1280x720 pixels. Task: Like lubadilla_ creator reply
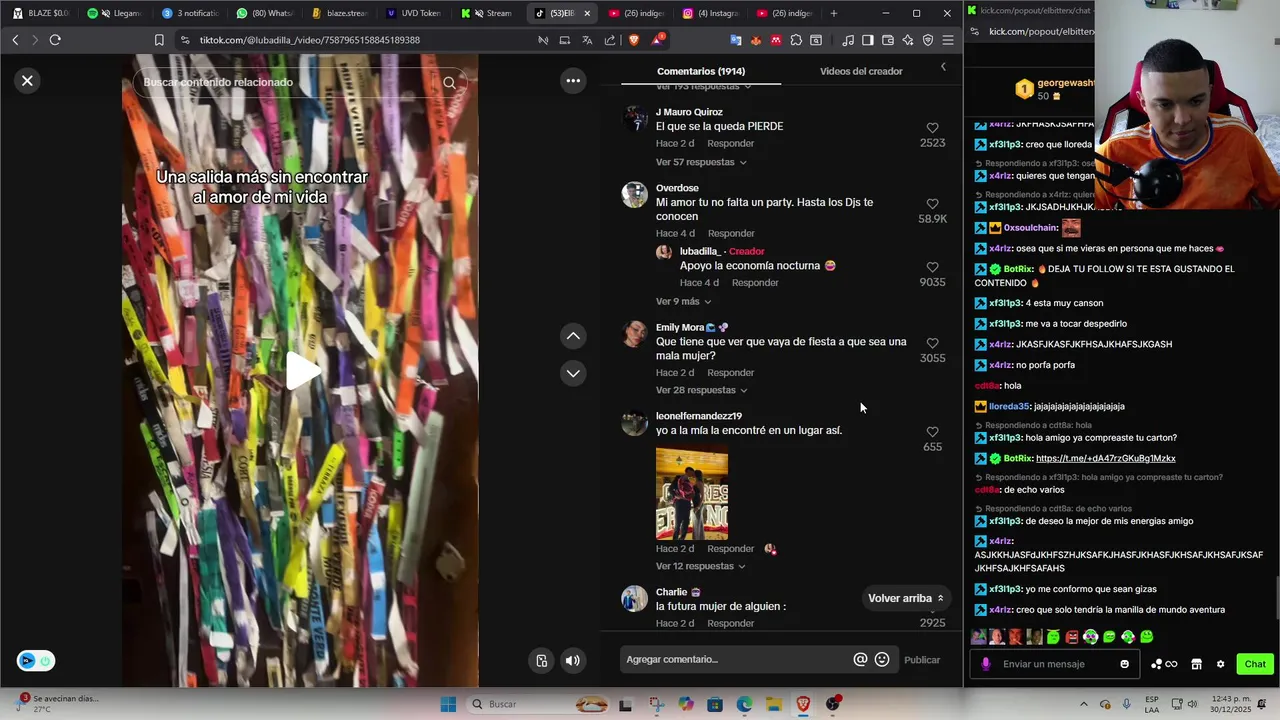tap(932, 267)
